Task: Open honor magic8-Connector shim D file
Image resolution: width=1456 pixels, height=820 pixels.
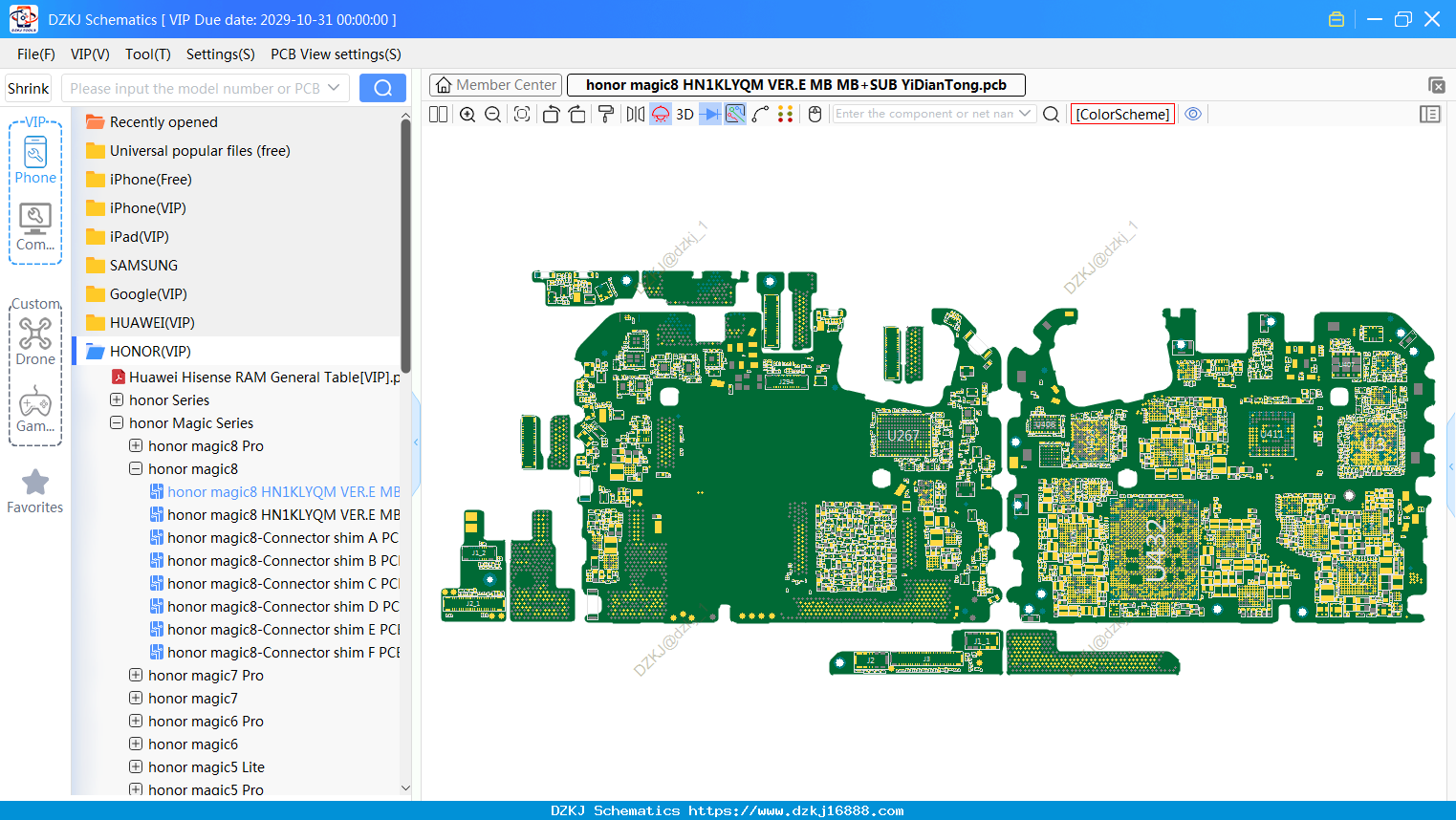Action: [x=274, y=606]
